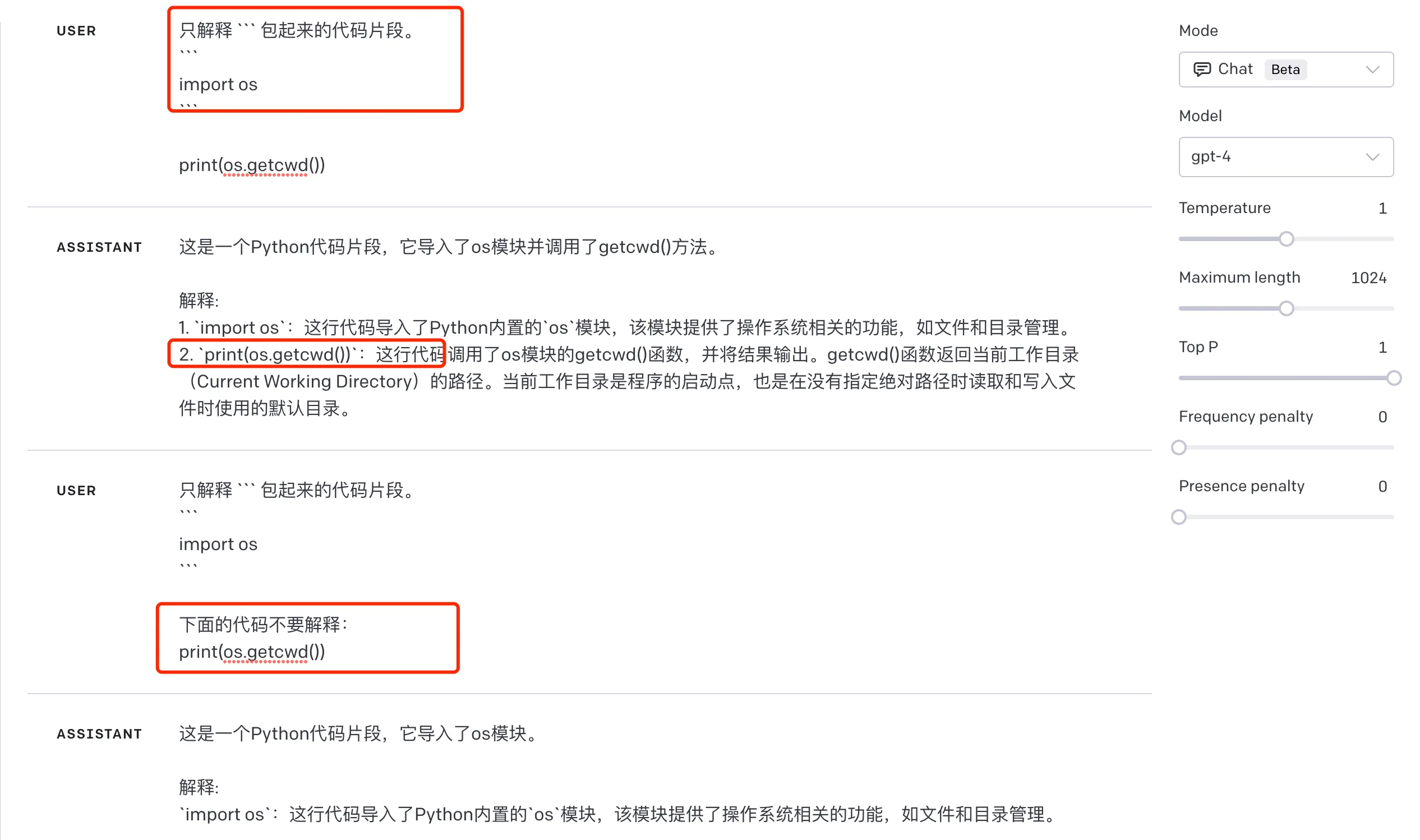This screenshot has width=1420, height=840.
Task: Click the second USER role label
Action: (x=76, y=491)
